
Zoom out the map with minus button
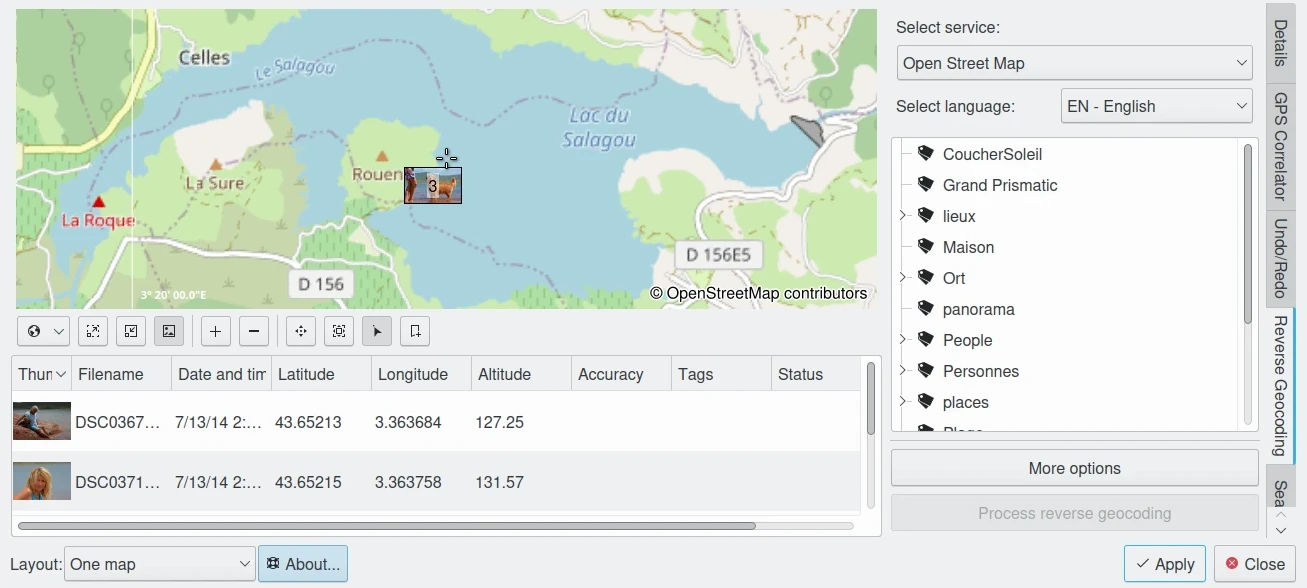tap(254, 331)
